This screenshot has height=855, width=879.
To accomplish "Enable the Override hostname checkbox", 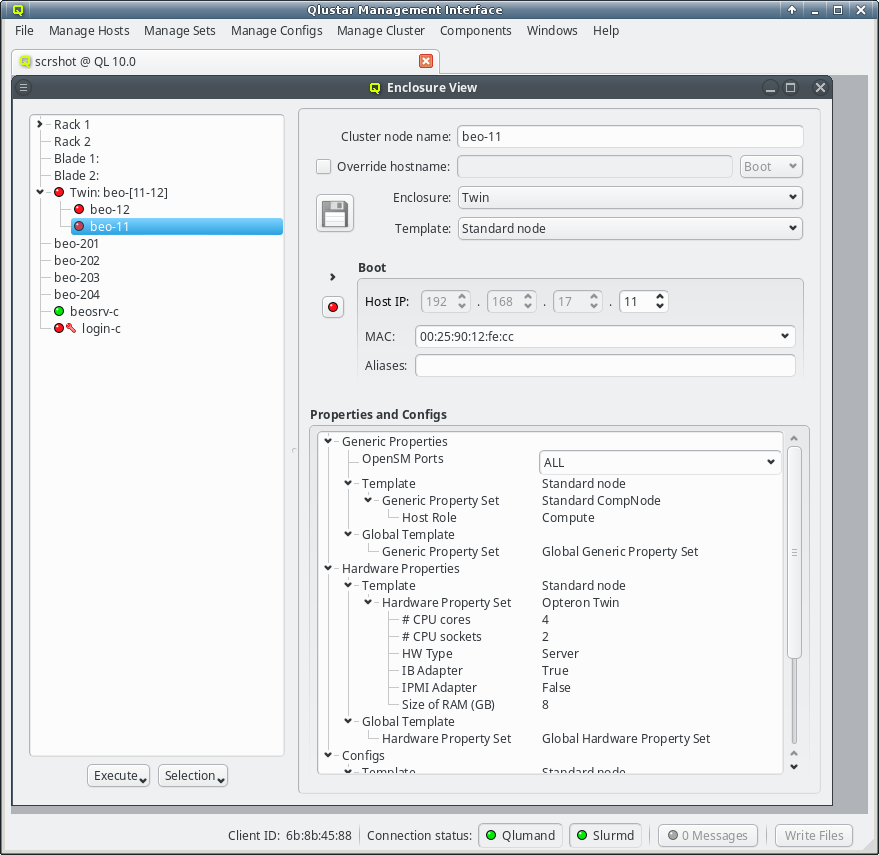I will click(324, 167).
